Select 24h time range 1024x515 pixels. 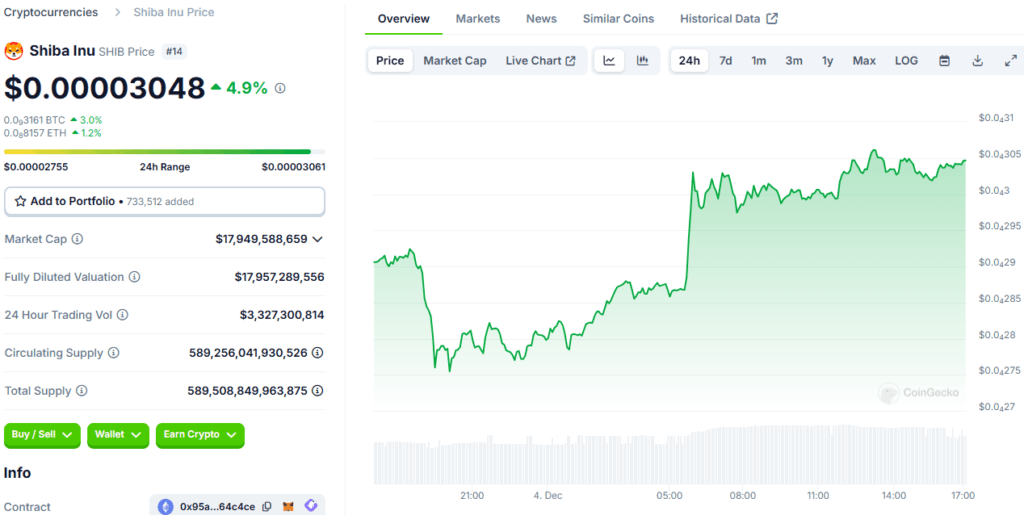690,61
